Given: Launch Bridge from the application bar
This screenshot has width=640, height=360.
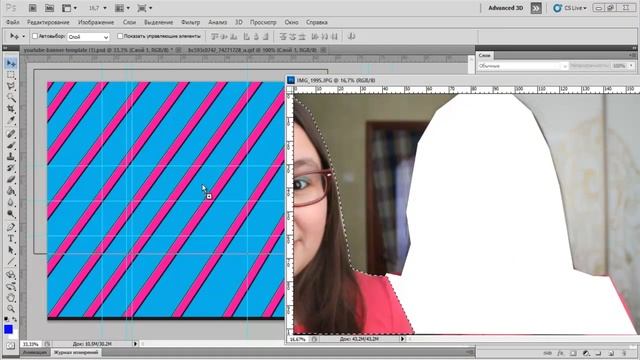Looking at the screenshot, I should [x=33, y=8].
